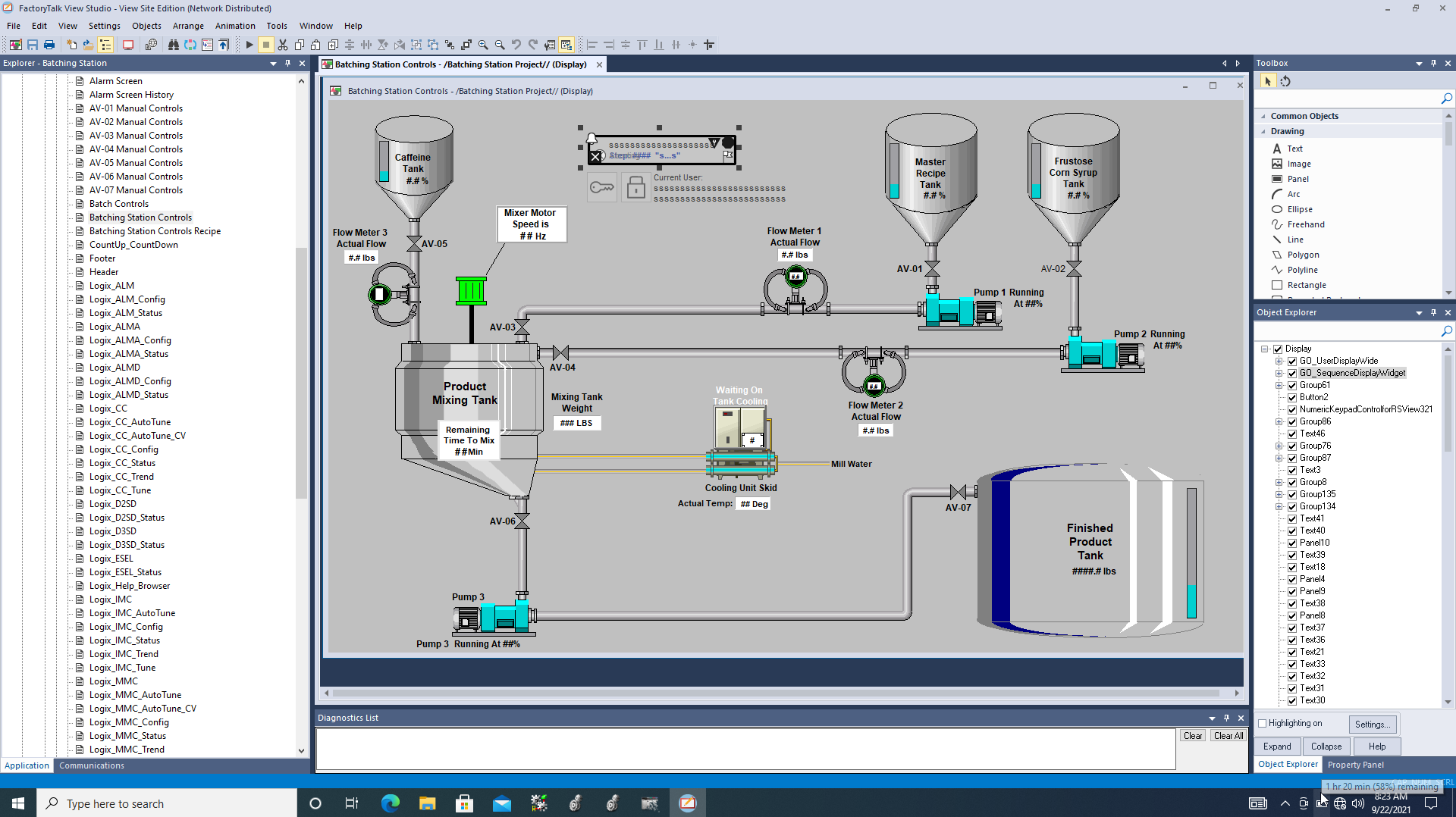Click the open folder icon in toolbar
This screenshot has width=1456, height=817.
(89, 45)
